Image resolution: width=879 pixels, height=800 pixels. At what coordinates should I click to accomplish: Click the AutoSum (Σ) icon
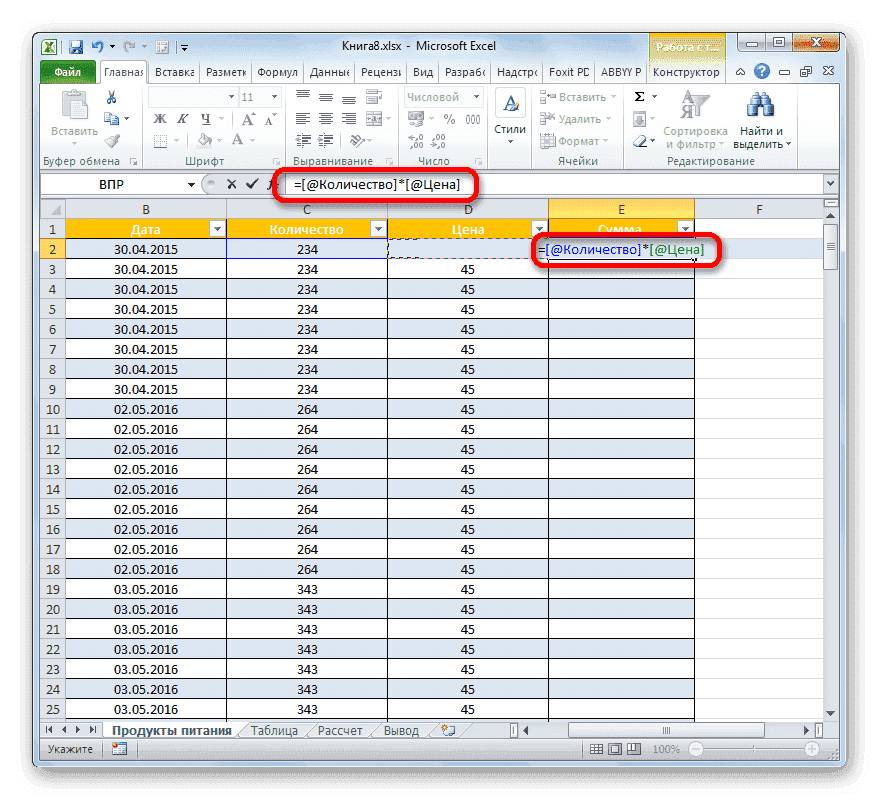point(639,95)
